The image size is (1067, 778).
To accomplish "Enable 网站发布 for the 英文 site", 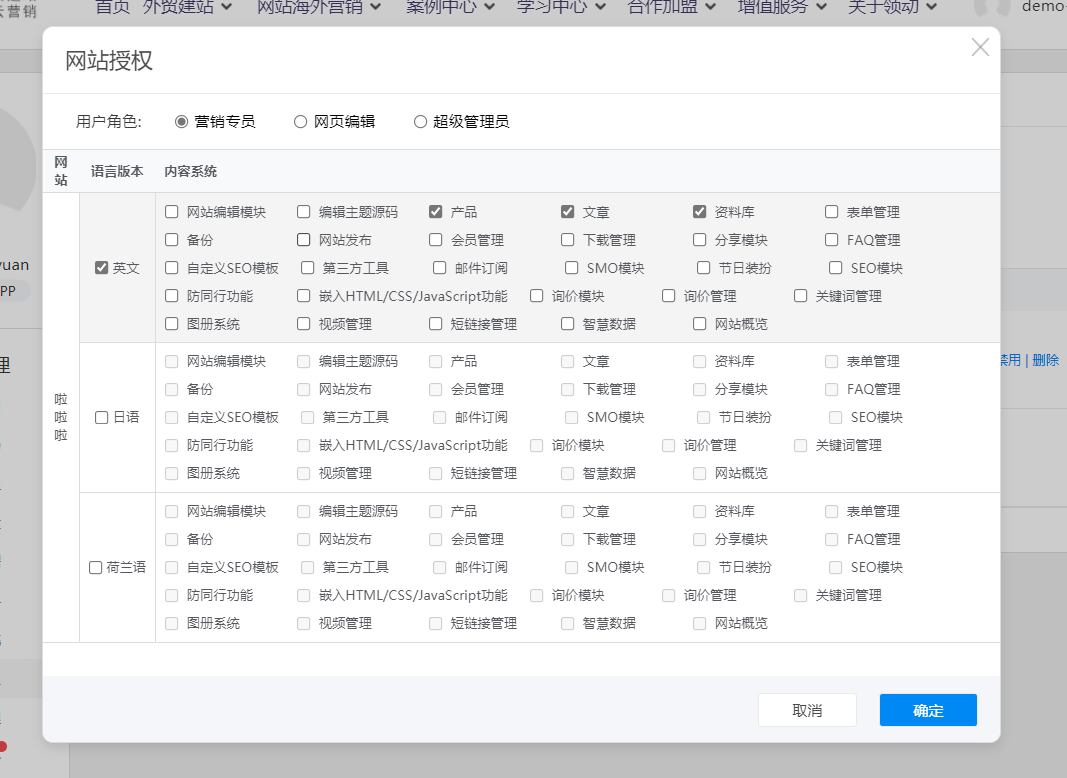I will point(304,240).
